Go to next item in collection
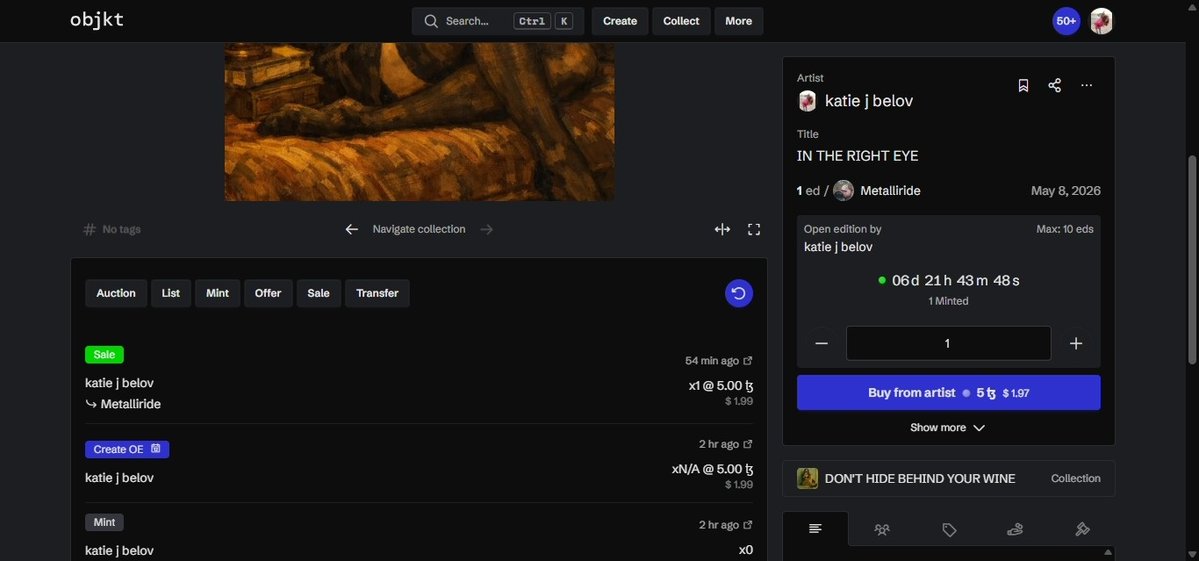1199x561 pixels. (486, 229)
